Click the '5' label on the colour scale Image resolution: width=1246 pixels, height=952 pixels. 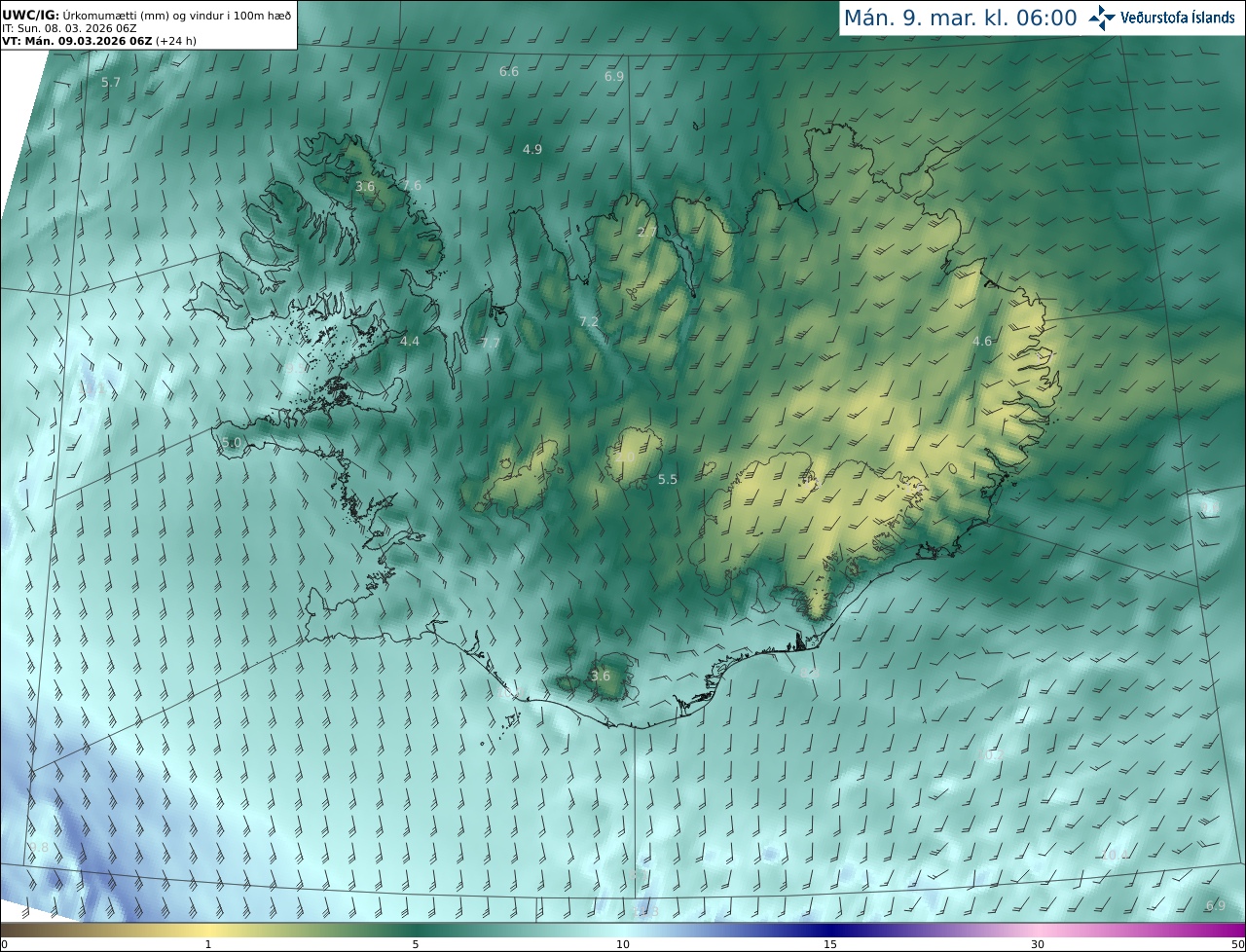point(416,944)
